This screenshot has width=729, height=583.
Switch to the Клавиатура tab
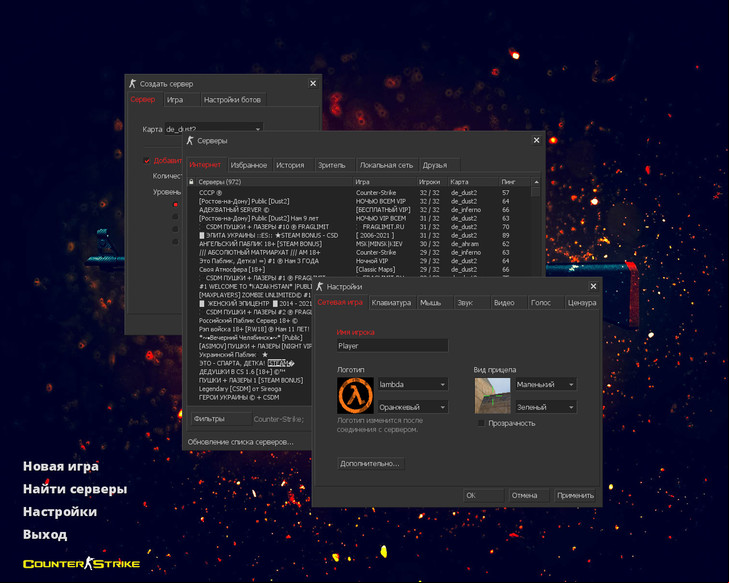pyautogui.click(x=391, y=303)
